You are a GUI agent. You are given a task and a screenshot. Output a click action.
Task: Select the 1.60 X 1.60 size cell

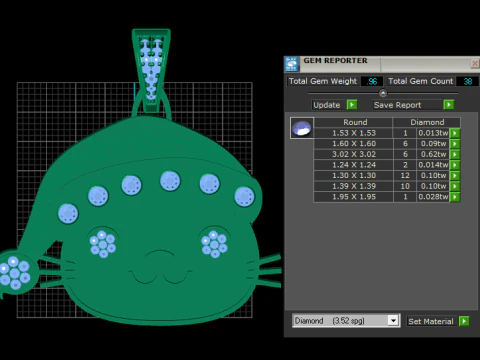tap(354, 144)
